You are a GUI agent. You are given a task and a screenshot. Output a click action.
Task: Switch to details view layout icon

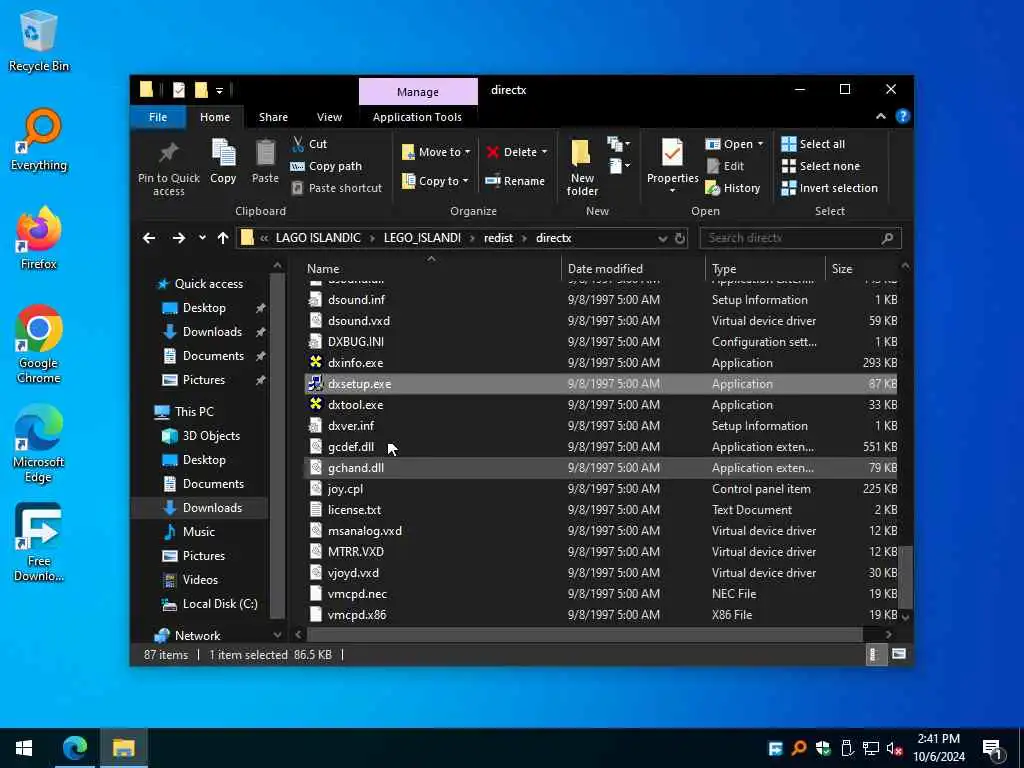pos(874,654)
